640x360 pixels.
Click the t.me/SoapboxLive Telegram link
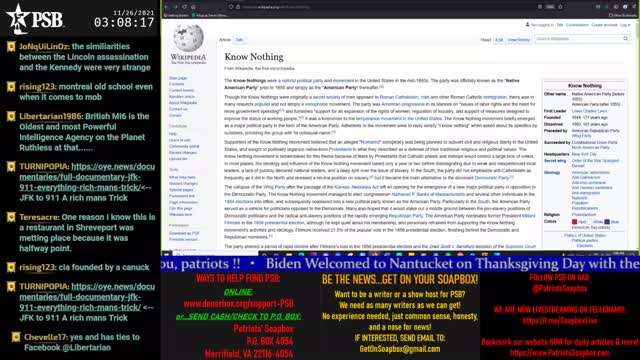click(560, 320)
